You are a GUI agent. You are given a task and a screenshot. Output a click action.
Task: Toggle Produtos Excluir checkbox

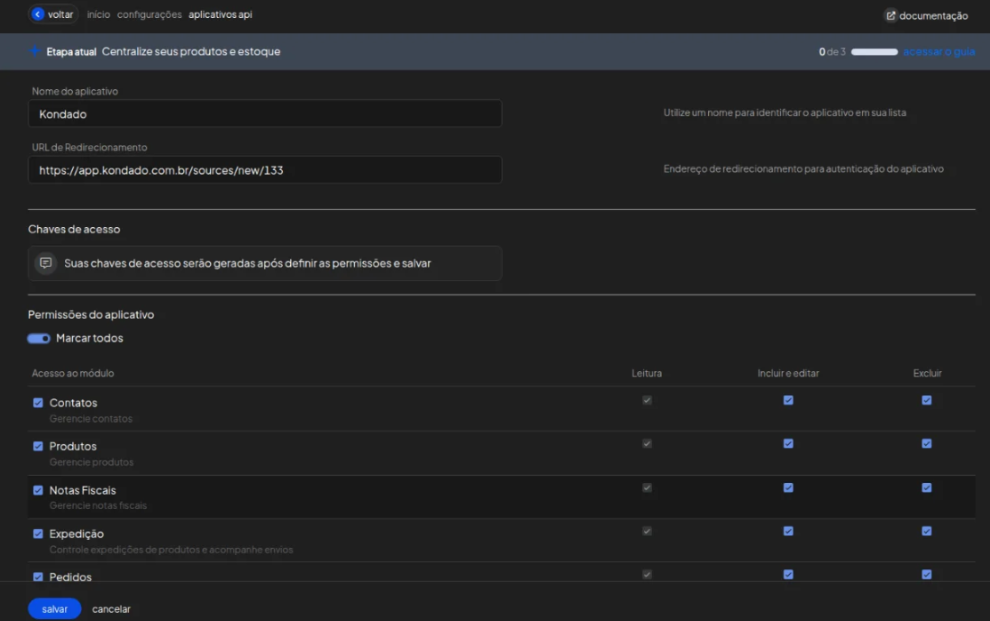(926, 444)
